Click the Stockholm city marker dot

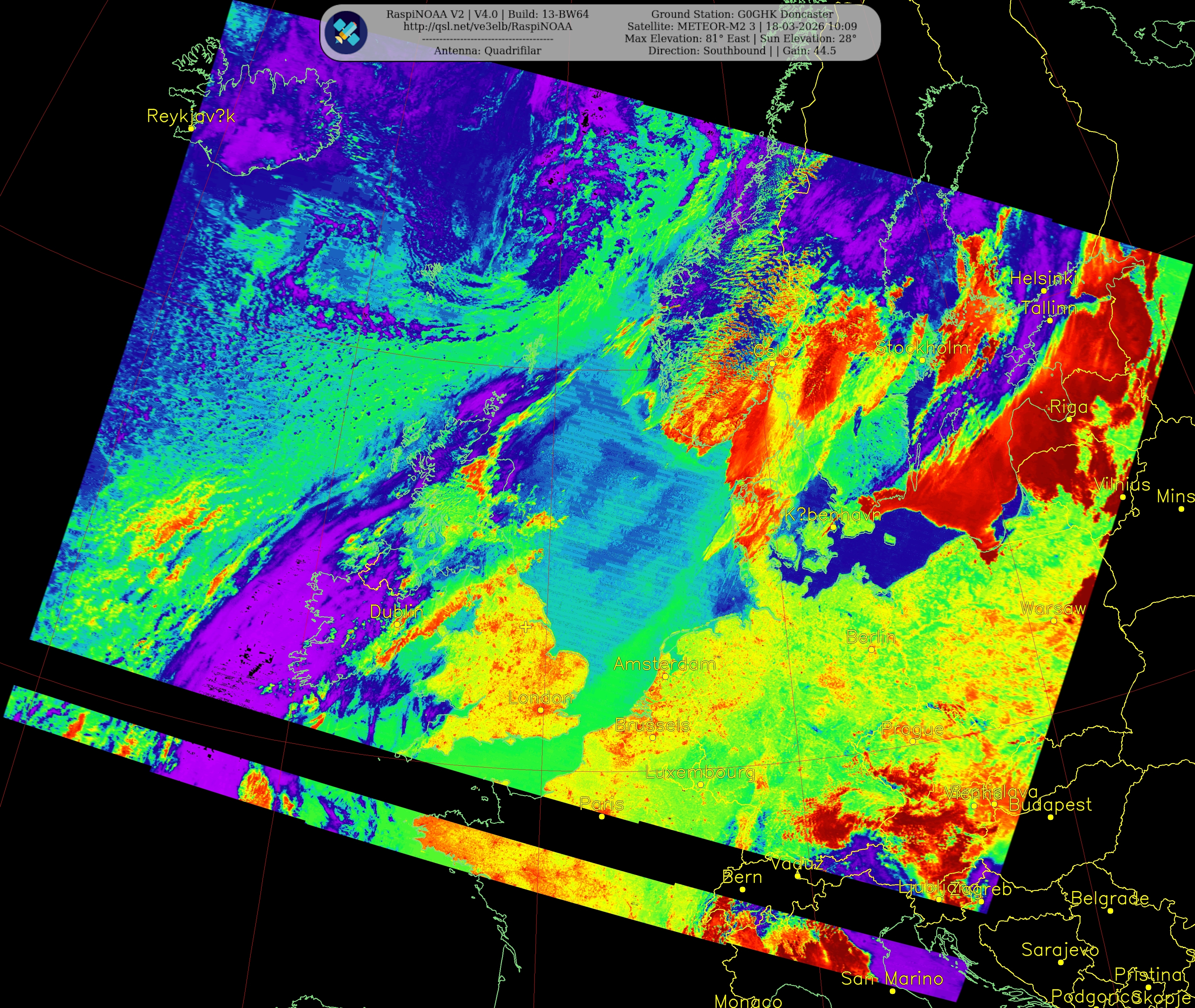[922, 360]
